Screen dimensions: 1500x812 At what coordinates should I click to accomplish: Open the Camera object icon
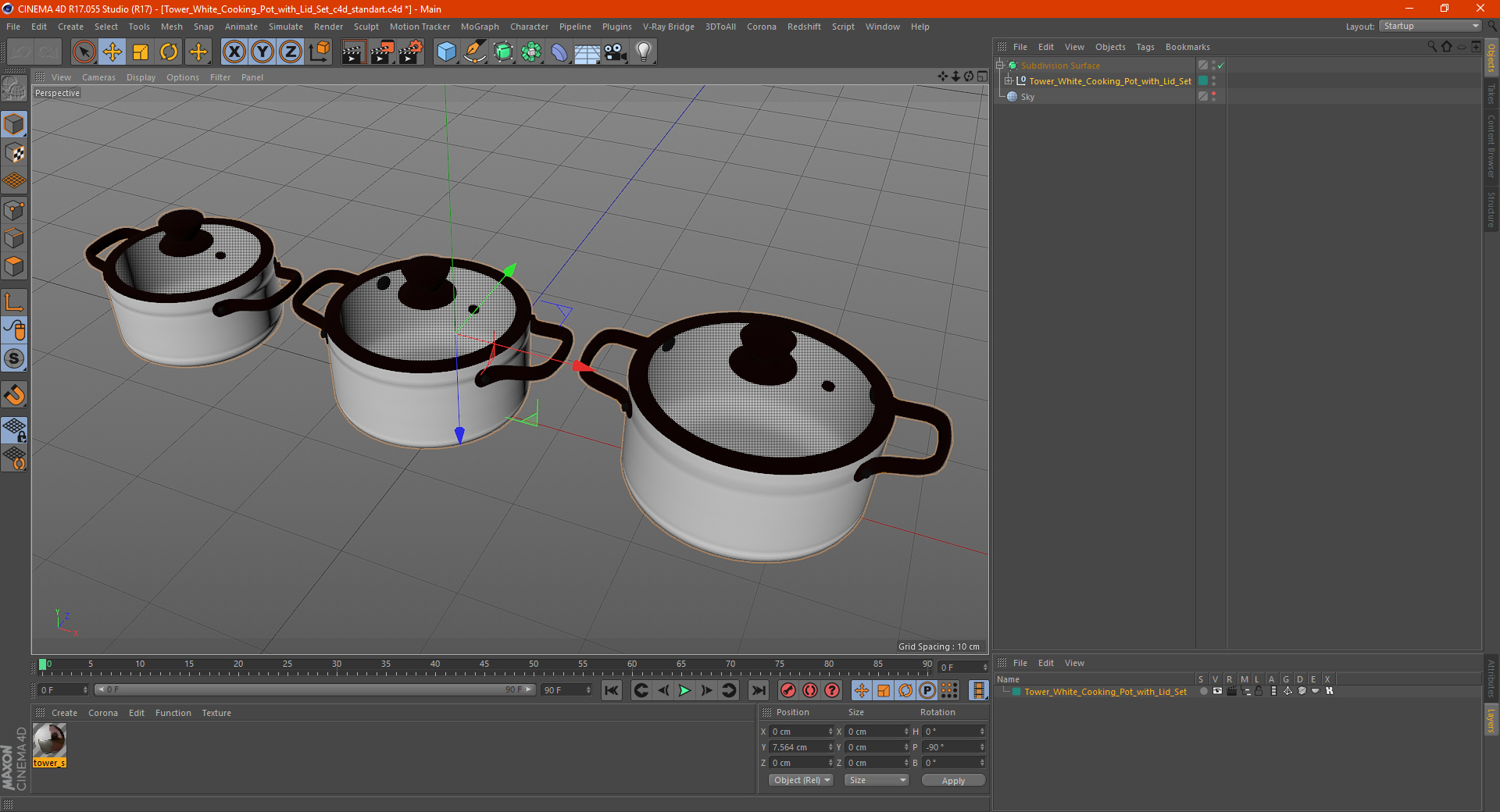(615, 52)
